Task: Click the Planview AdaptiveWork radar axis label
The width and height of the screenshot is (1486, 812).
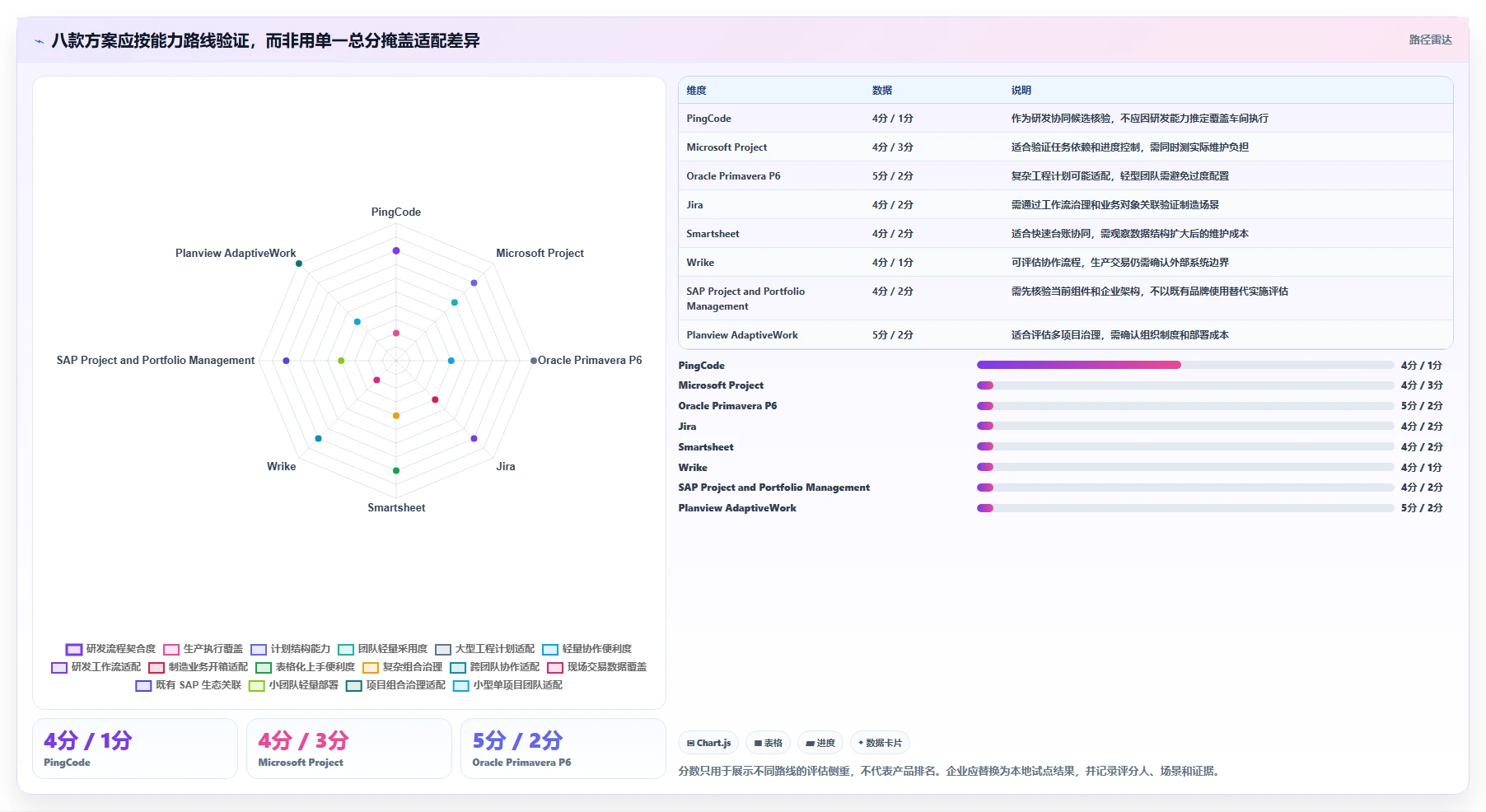Action: [236, 254]
